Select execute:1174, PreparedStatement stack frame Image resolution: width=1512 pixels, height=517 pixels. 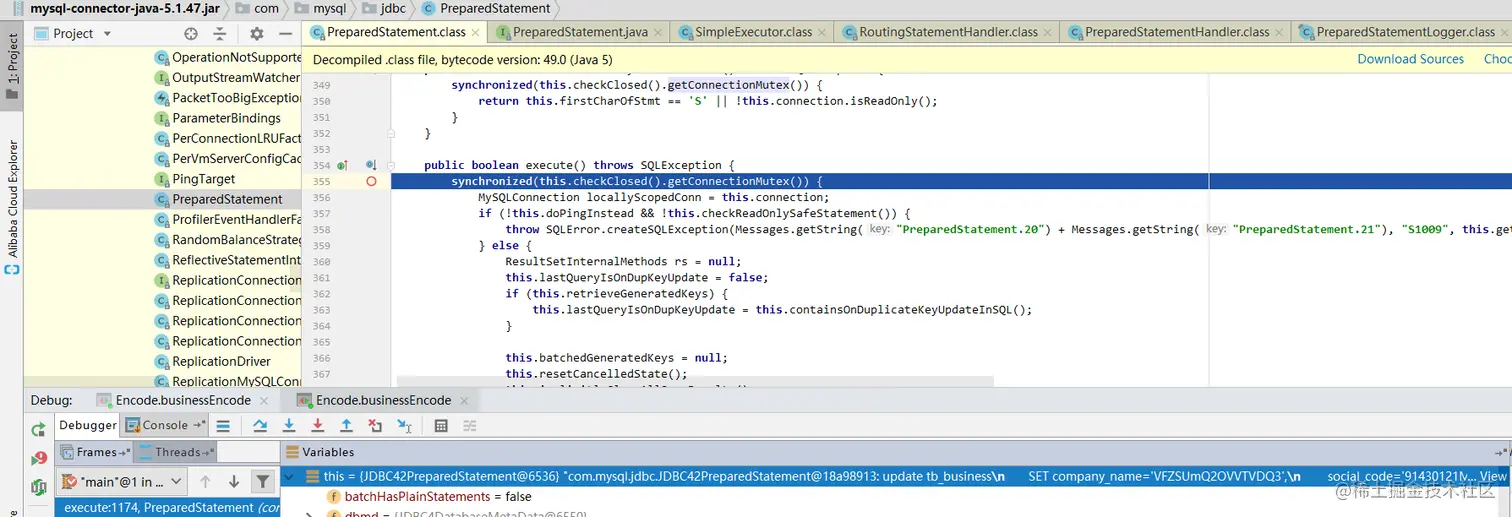[166, 508]
